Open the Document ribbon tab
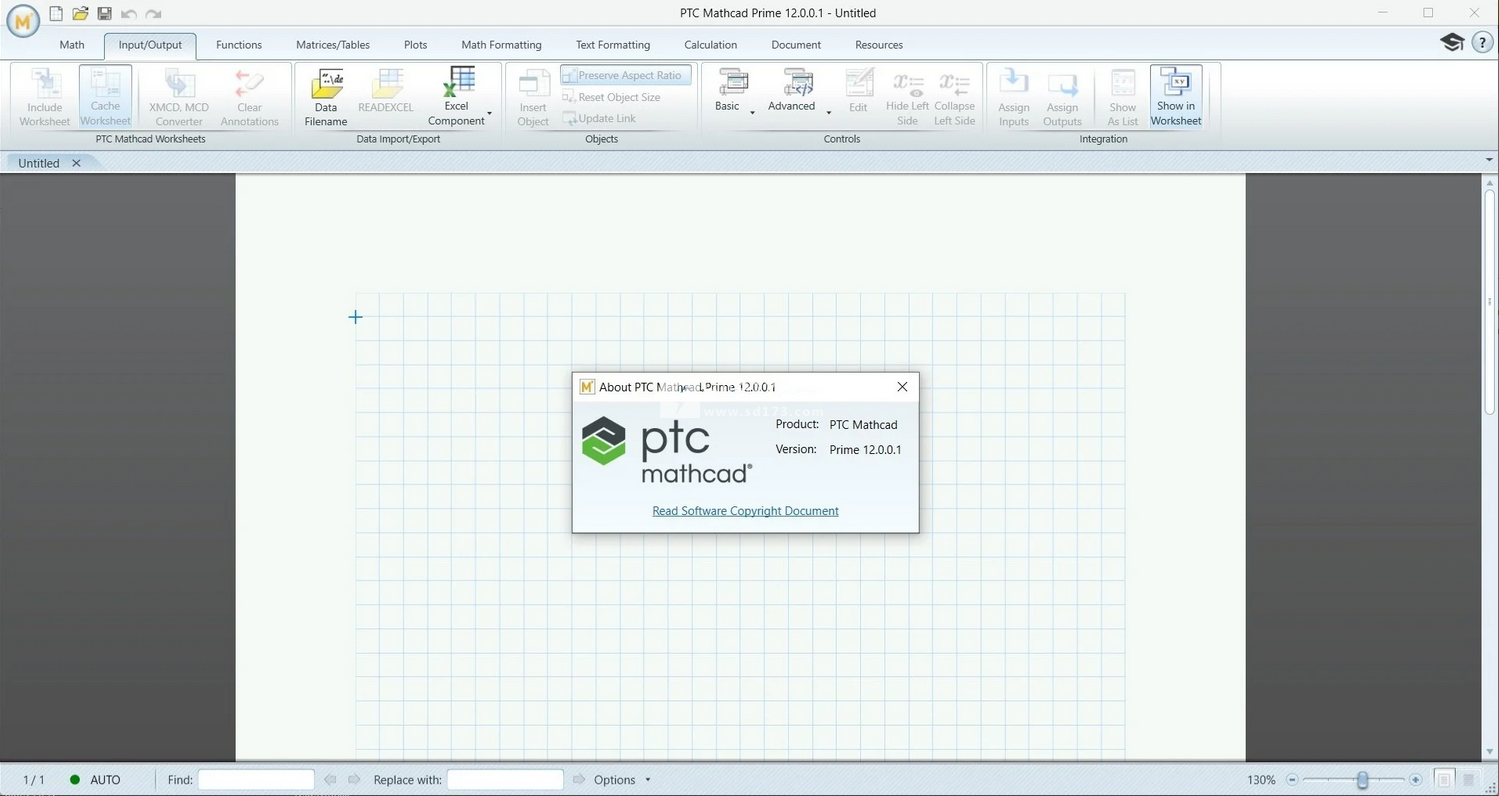Image resolution: width=1499 pixels, height=796 pixels. click(796, 45)
